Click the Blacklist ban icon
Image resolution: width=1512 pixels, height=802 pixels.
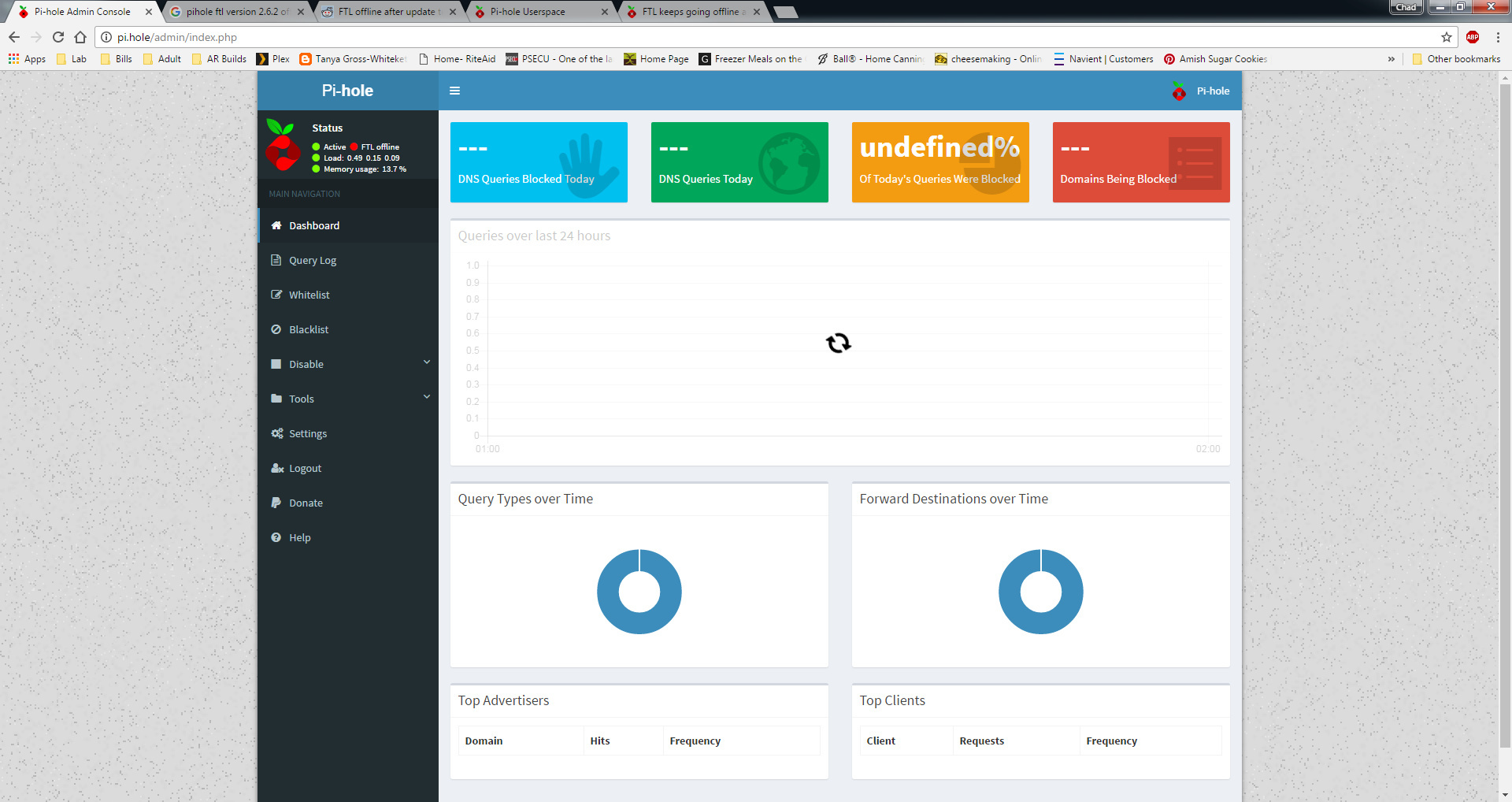click(x=276, y=329)
